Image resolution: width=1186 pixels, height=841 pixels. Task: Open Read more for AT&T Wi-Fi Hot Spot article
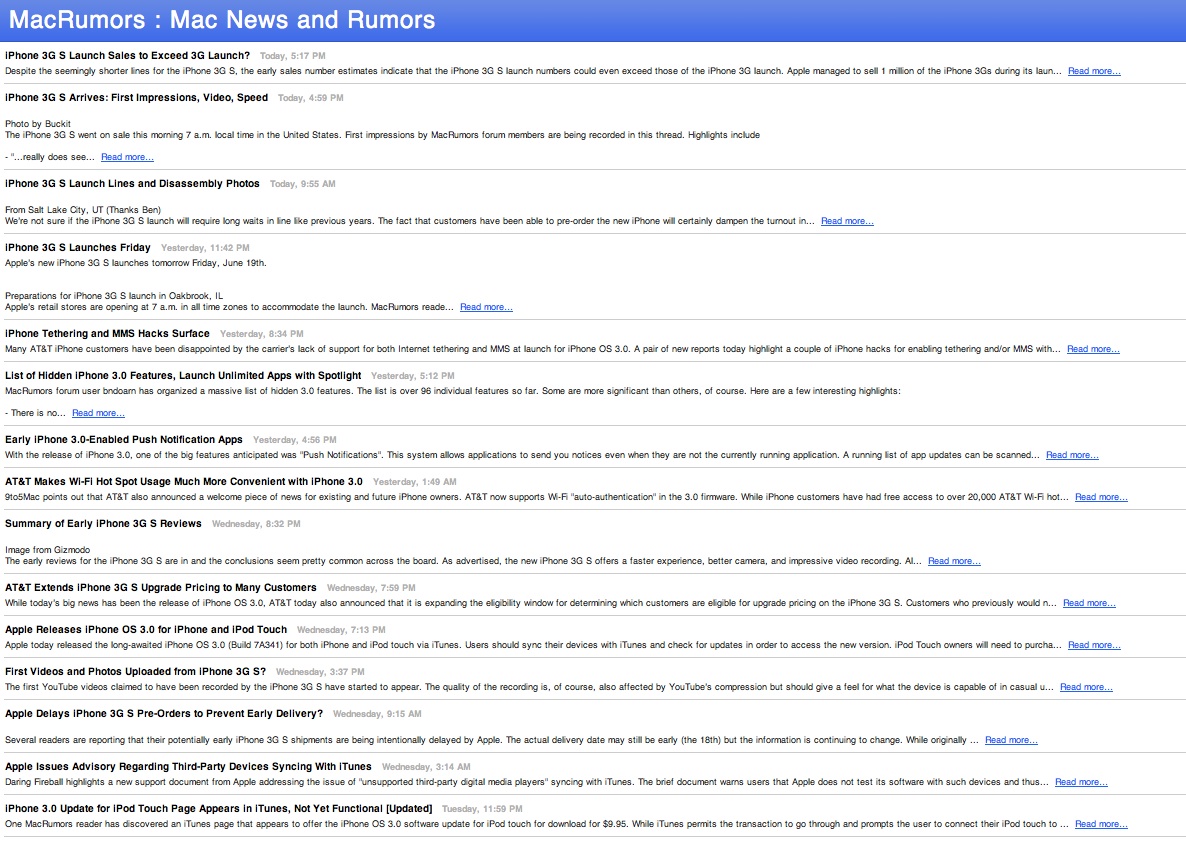(x=1101, y=498)
